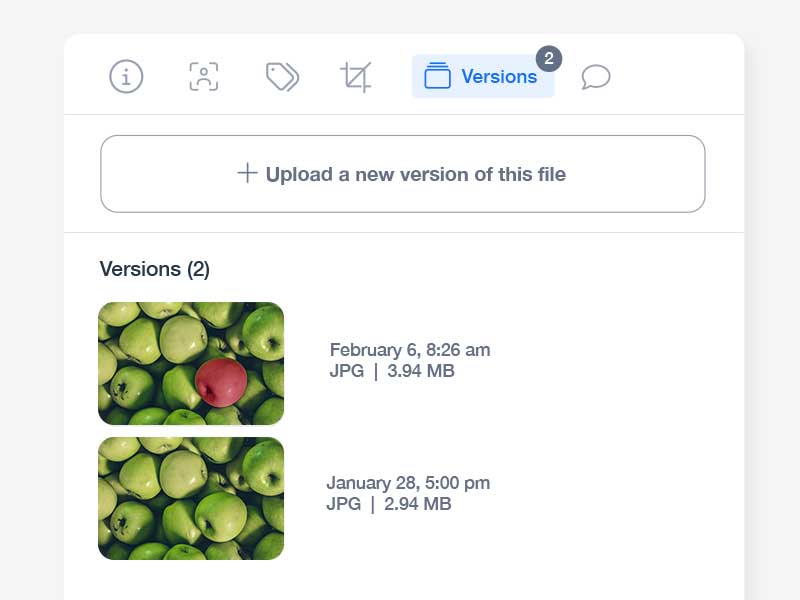Viewport: 800px width, 600px height.
Task: Click the "February 6, 8:26 am" date
Action: (x=410, y=350)
